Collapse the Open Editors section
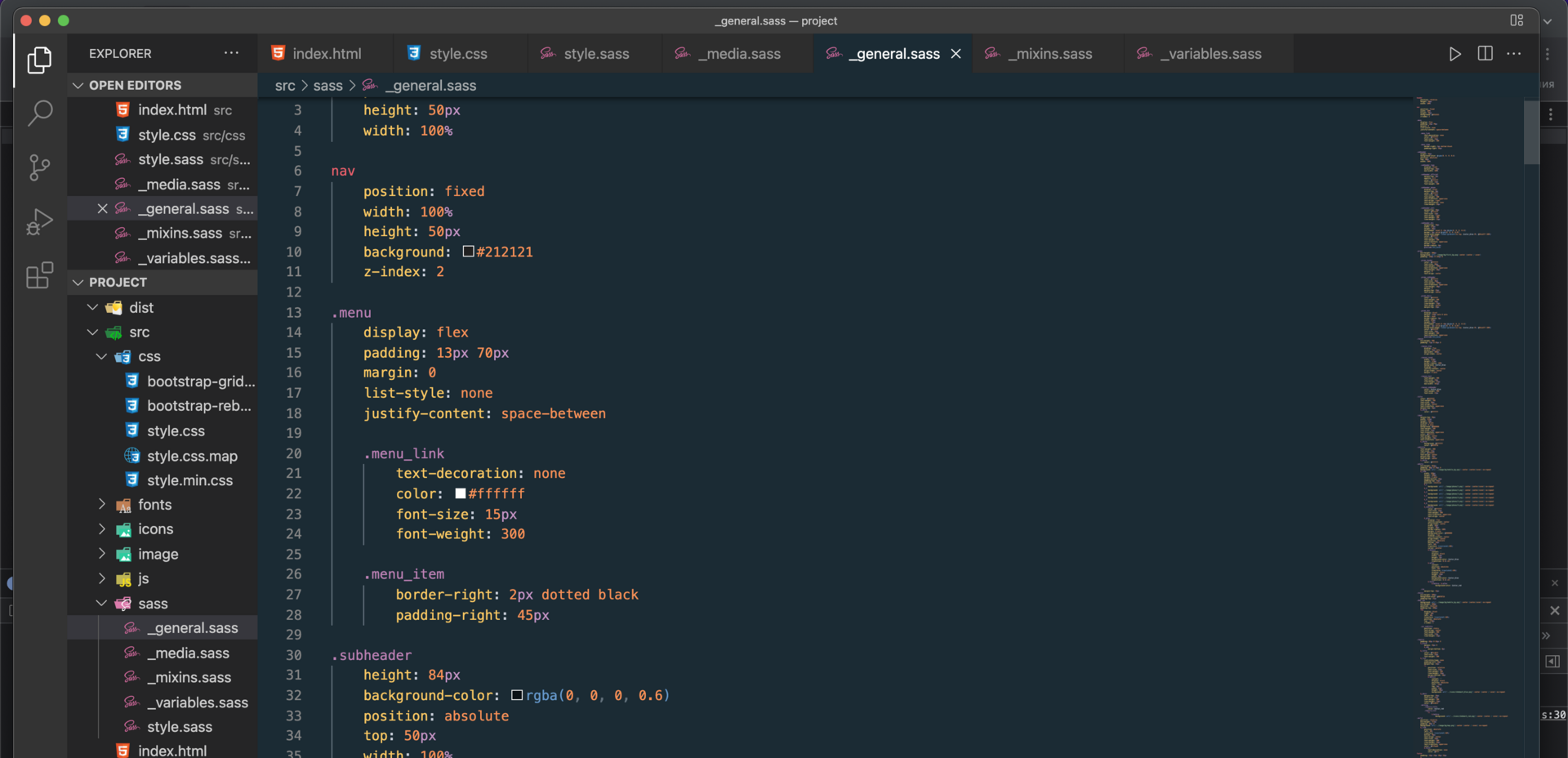1568x758 pixels. [x=78, y=85]
